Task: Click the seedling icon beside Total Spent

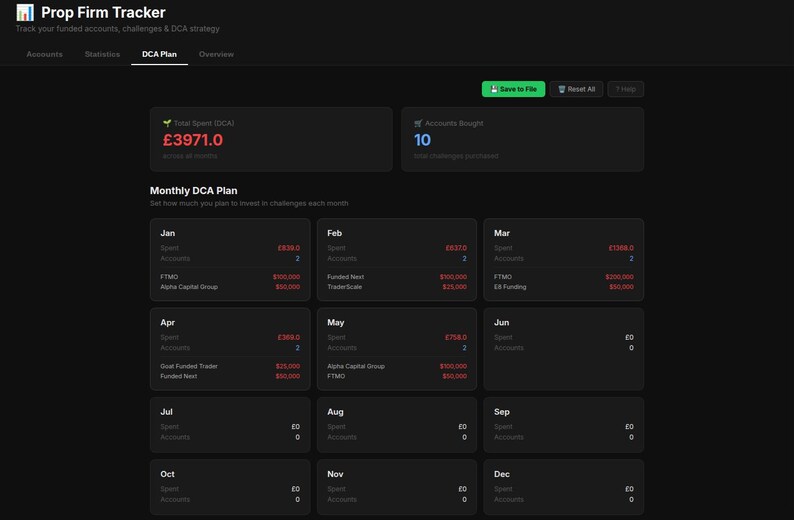Action: click(x=167, y=123)
